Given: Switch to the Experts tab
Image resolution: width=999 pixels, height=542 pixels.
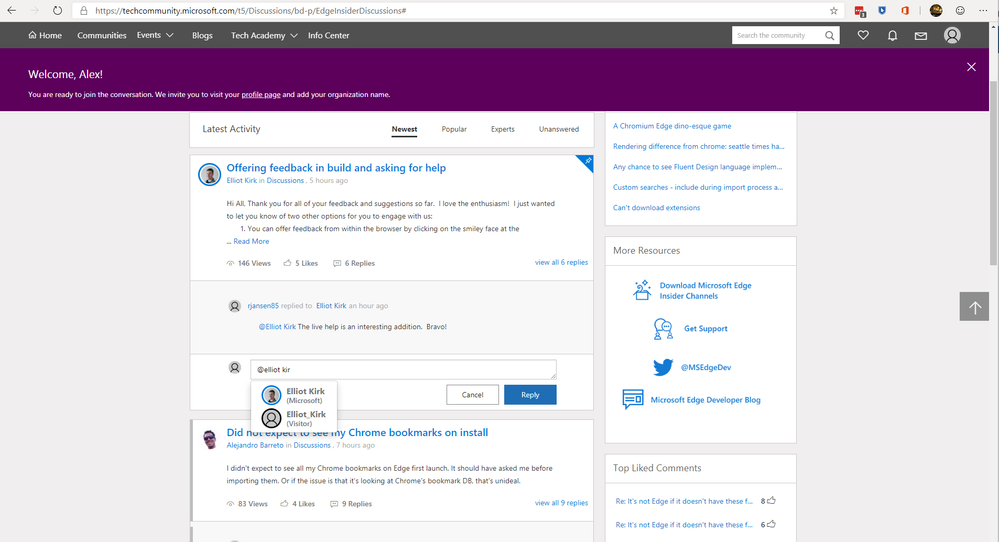Looking at the screenshot, I should pyautogui.click(x=503, y=129).
